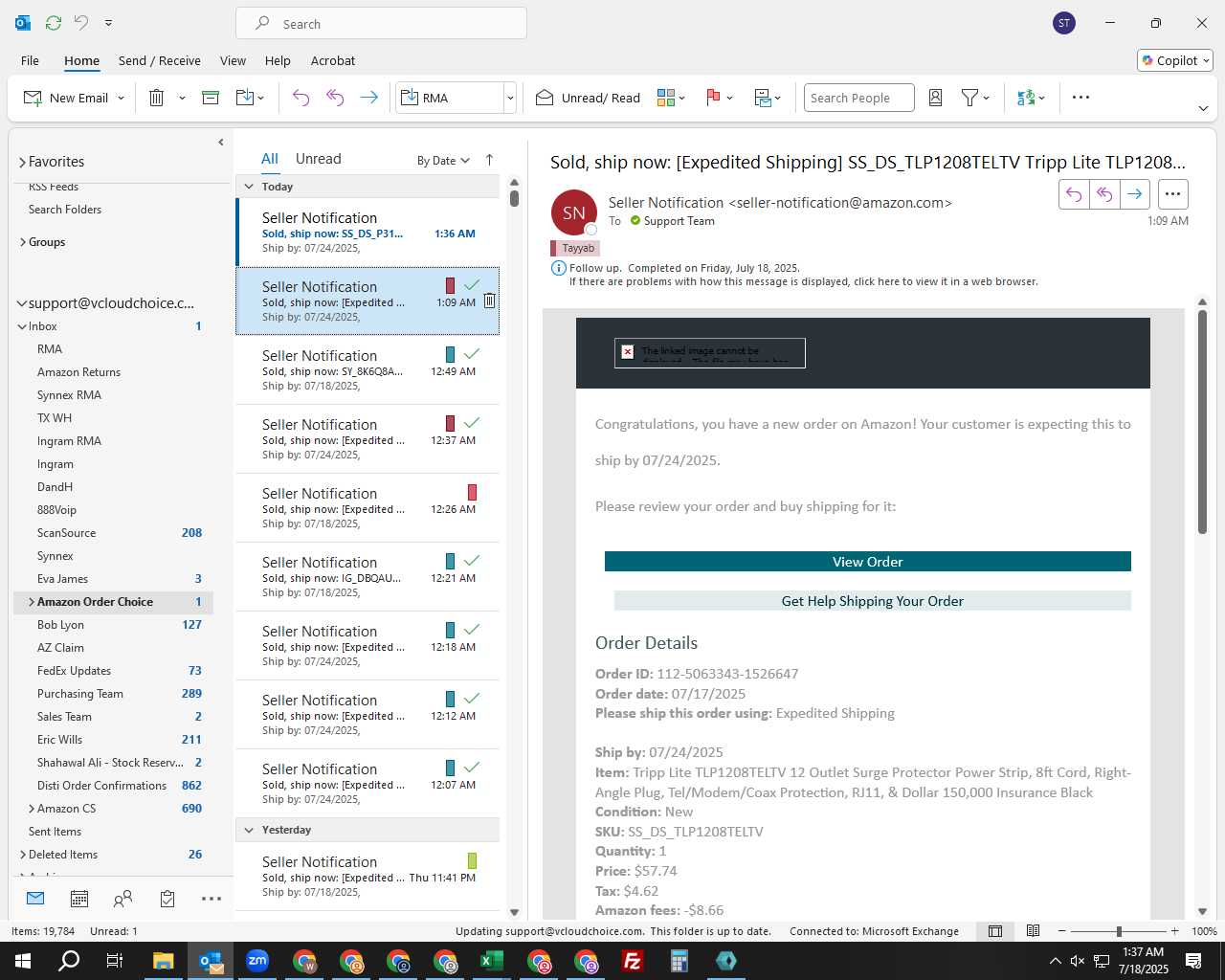Image resolution: width=1225 pixels, height=980 pixels.
Task: Click the ribbon Reply arrow icon
Action: (301, 98)
